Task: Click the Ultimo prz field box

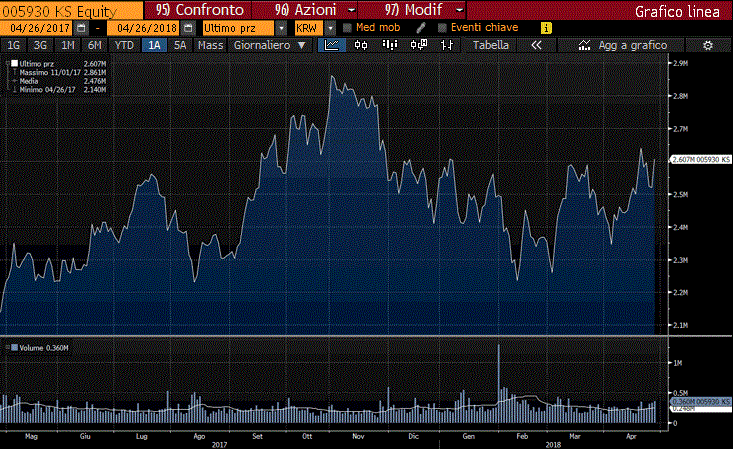Action: tap(238, 28)
